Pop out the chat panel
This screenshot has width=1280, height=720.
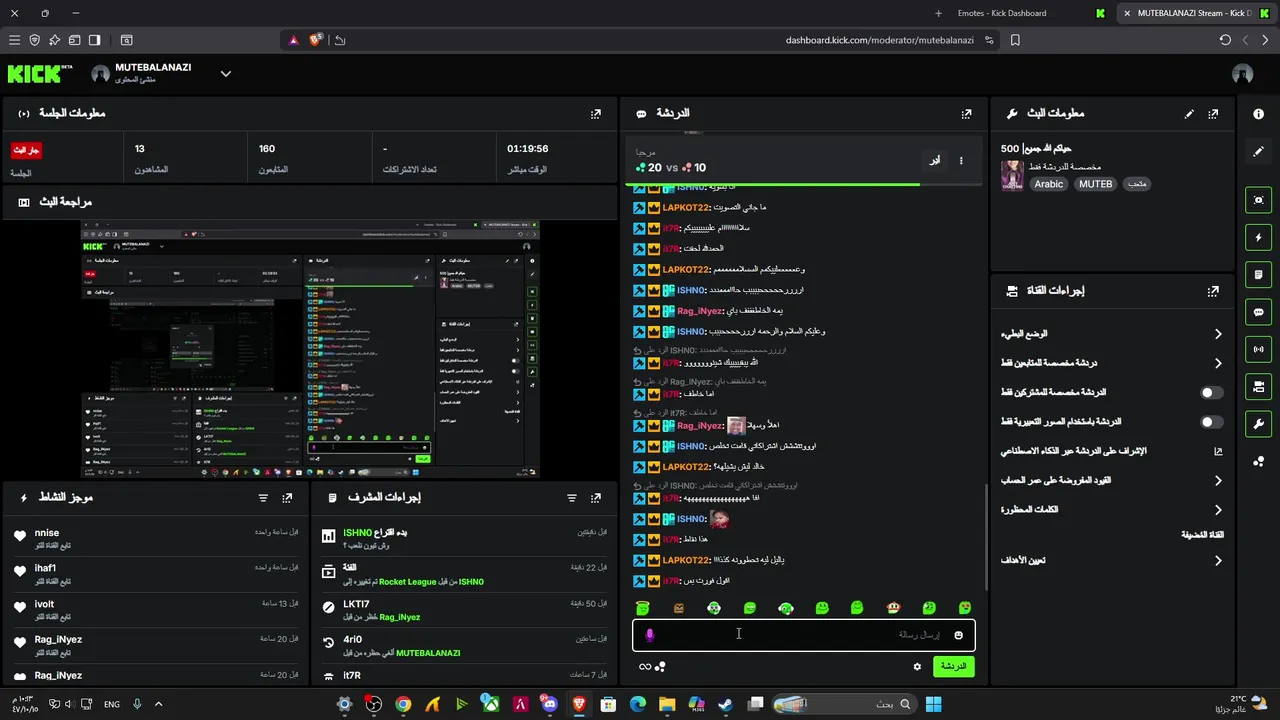[x=966, y=114]
